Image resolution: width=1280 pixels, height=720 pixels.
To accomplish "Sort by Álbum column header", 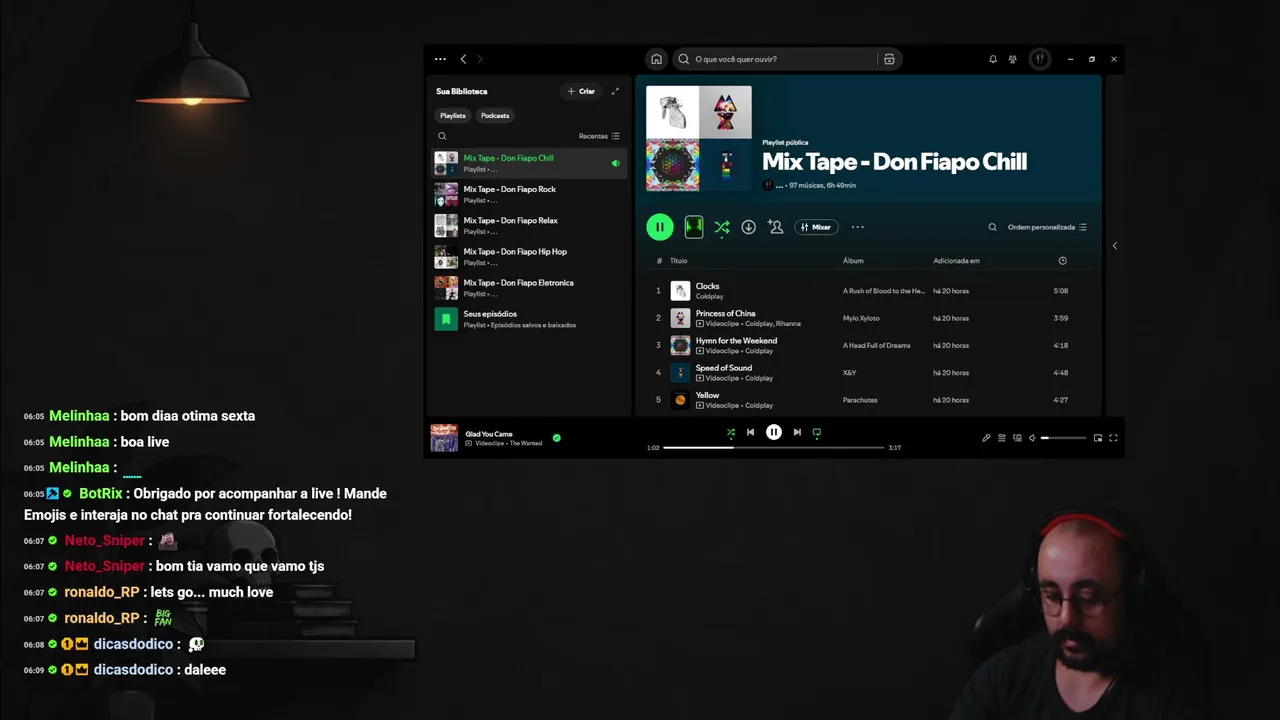I will pyautogui.click(x=853, y=261).
